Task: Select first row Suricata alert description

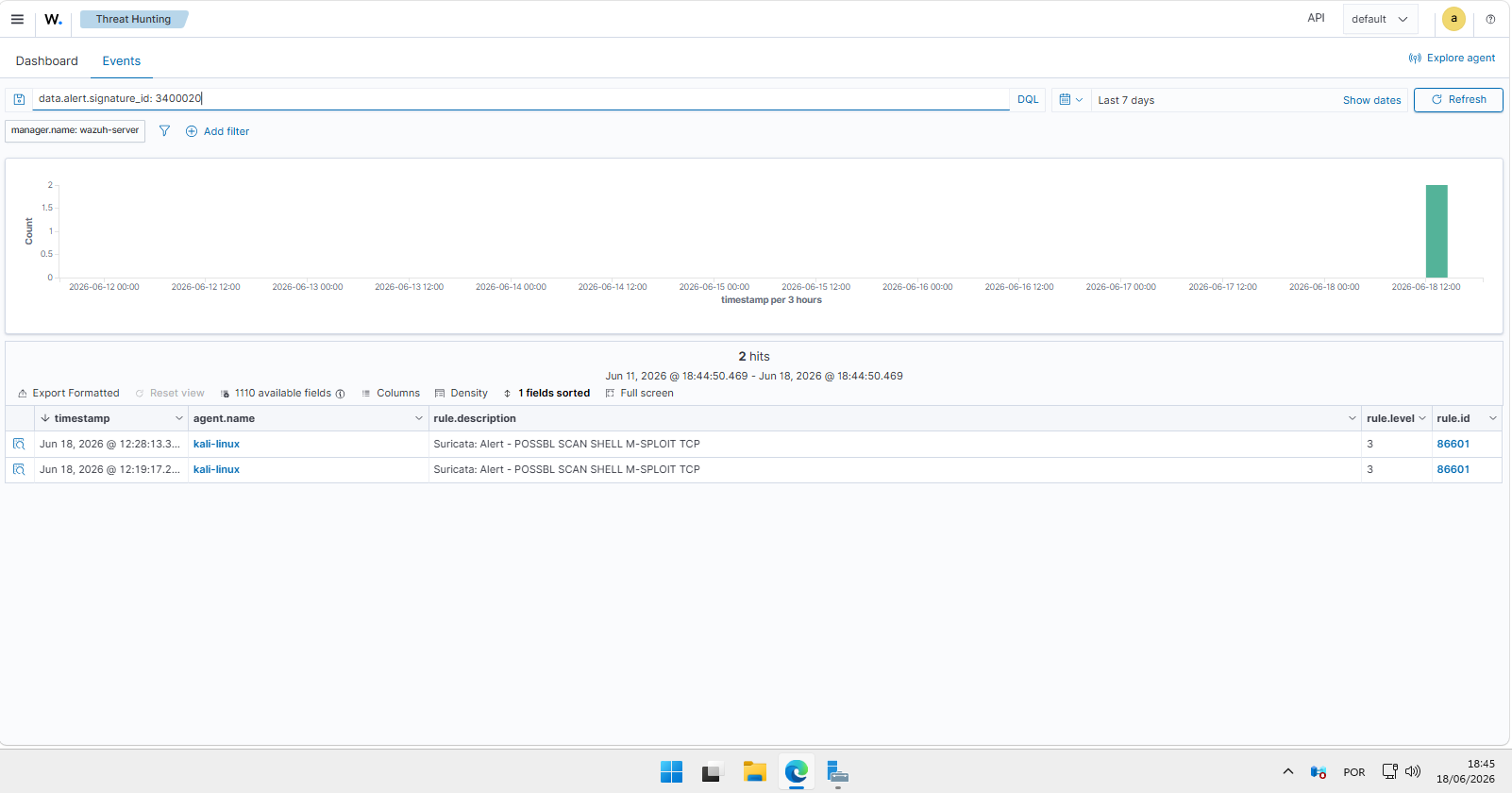Action: click(566, 444)
